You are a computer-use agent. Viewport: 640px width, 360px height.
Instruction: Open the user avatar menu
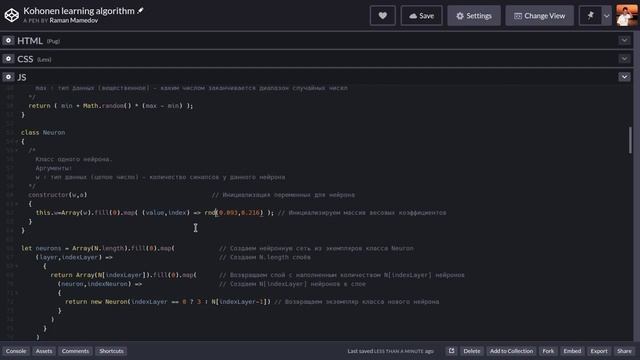coord(627,16)
